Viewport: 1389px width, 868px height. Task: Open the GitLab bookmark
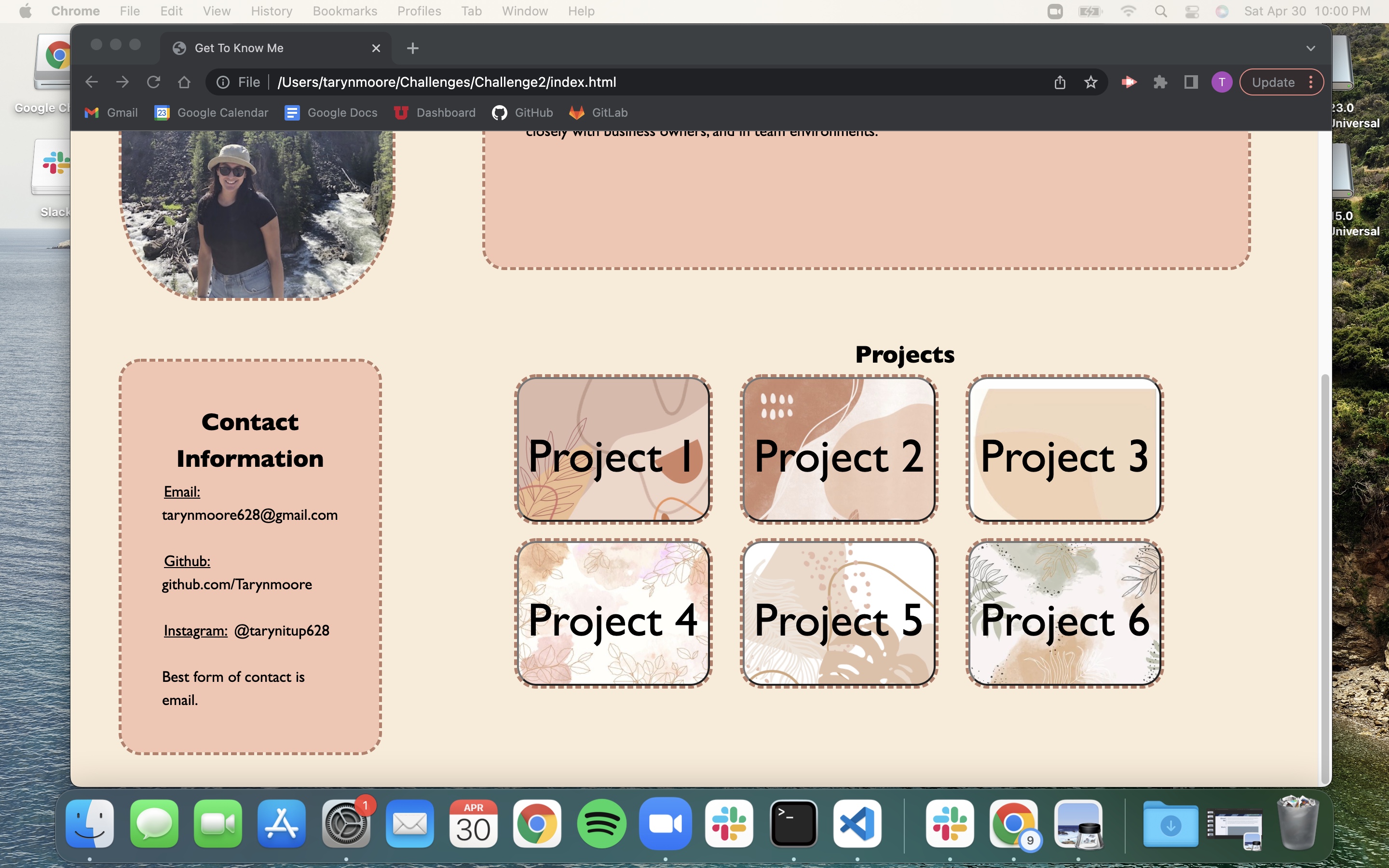(x=597, y=112)
